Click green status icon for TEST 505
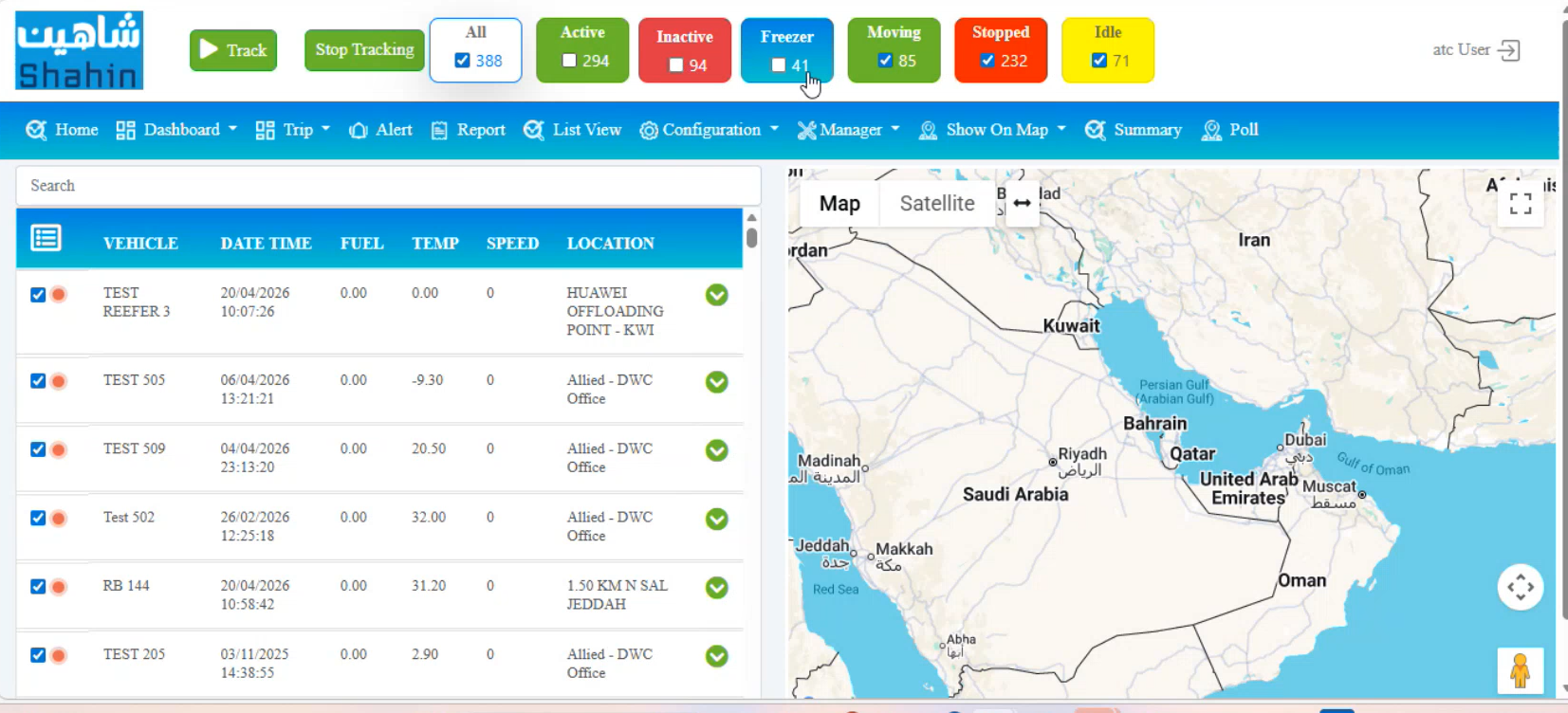This screenshot has height=713, width=1568. click(x=717, y=382)
